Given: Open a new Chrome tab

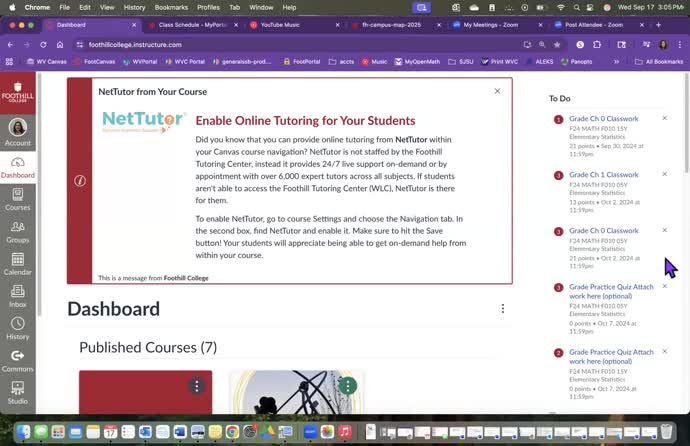Looking at the screenshot, I should (x=658, y=25).
